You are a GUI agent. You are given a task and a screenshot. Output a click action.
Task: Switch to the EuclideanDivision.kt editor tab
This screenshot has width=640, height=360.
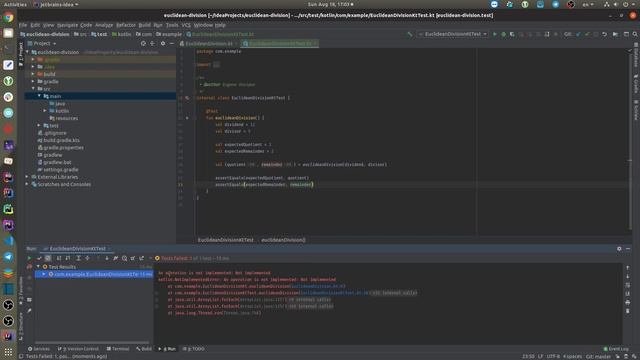point(209,43)
